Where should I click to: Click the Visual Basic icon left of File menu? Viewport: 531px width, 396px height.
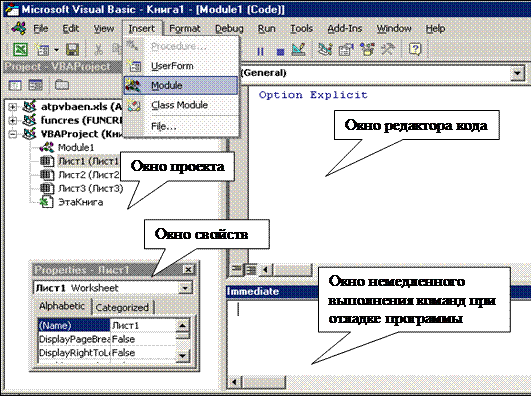tap(19, 28)
